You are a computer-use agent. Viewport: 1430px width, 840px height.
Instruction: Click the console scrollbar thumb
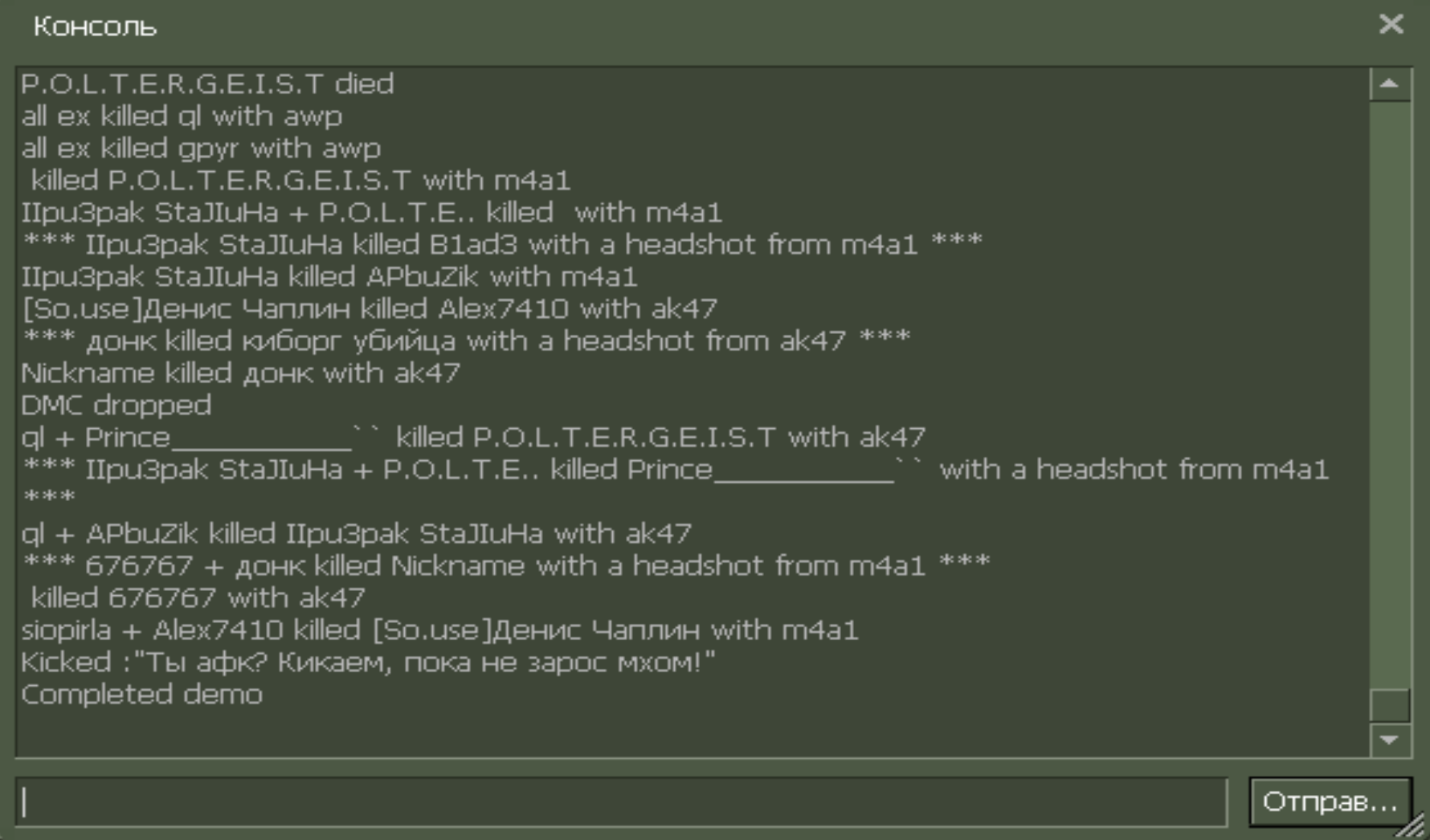pyautogui.click(x=1390, y=706)
